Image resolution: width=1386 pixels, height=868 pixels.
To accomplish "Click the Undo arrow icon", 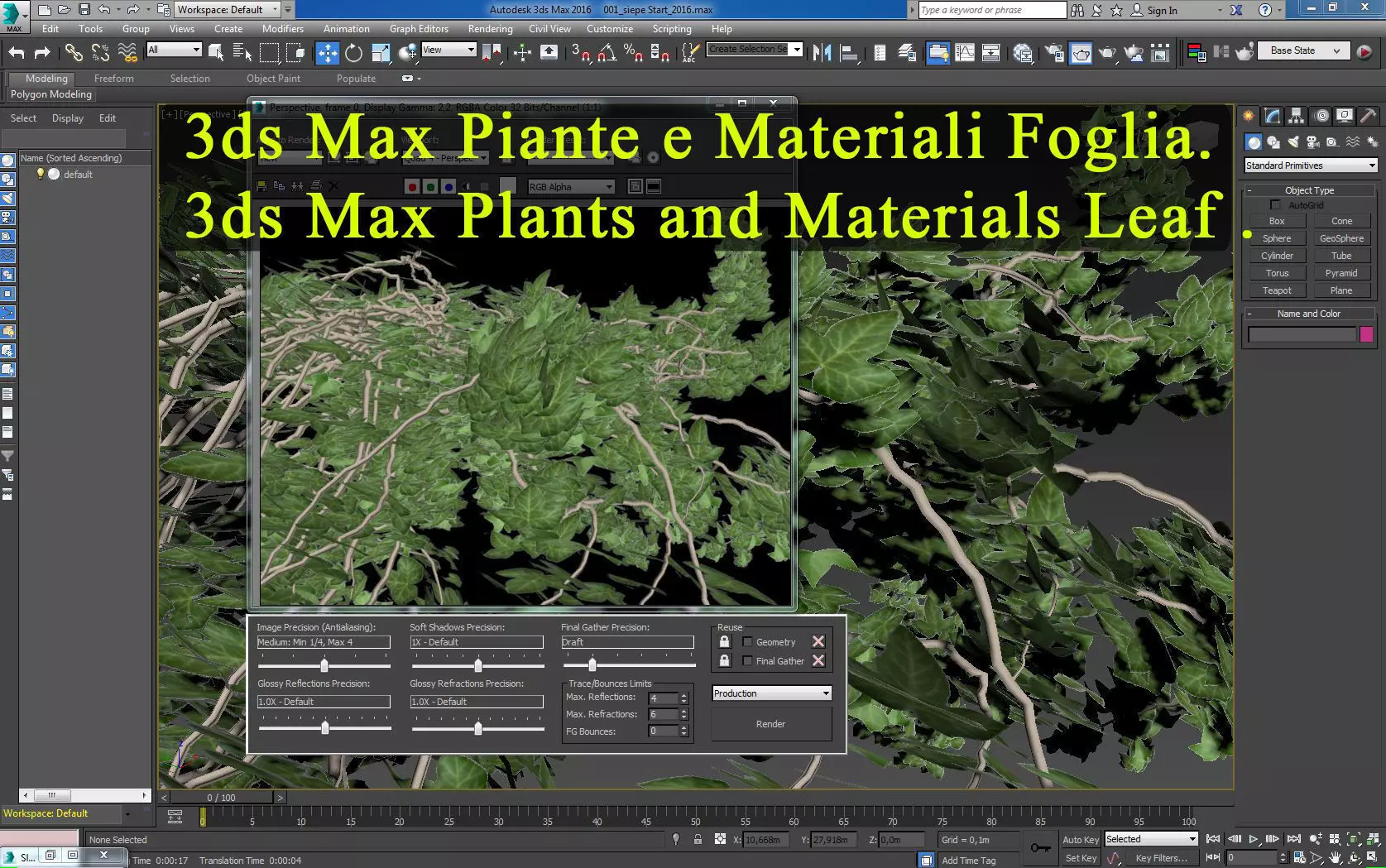I will (x=17, y=53).
